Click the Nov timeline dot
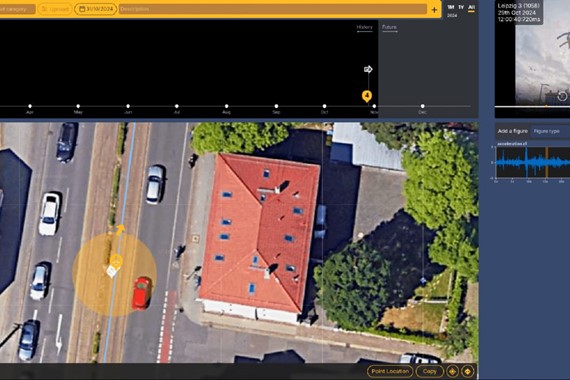Screen dimensions: 570x380 (x=374, y=106)
